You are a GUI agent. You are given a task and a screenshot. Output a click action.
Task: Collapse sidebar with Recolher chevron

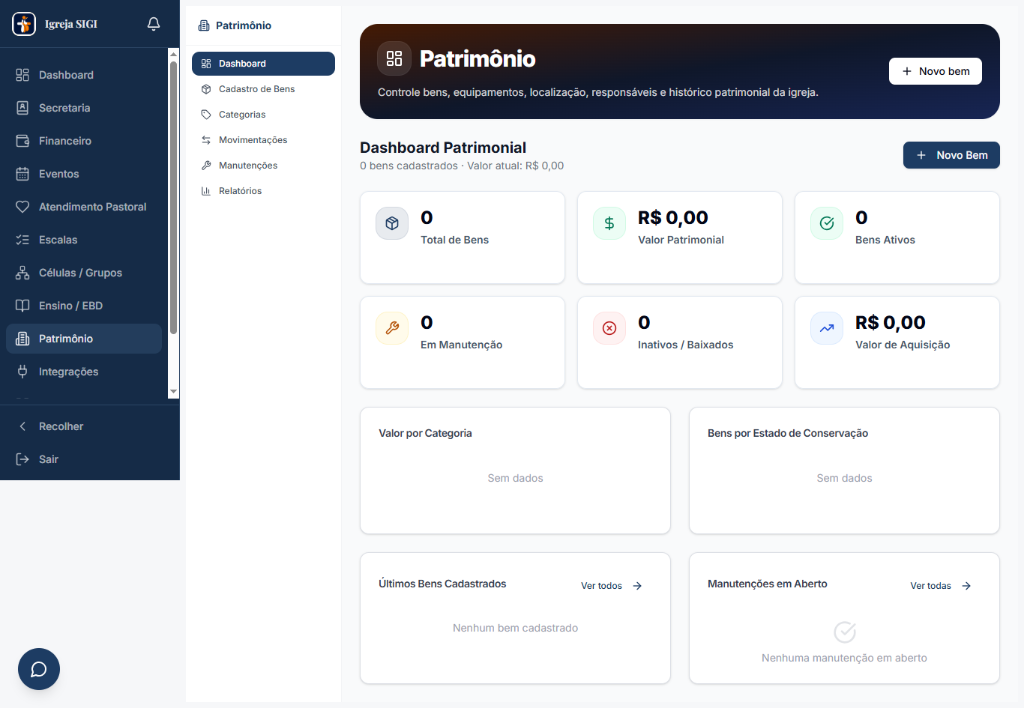pos(22,426)
